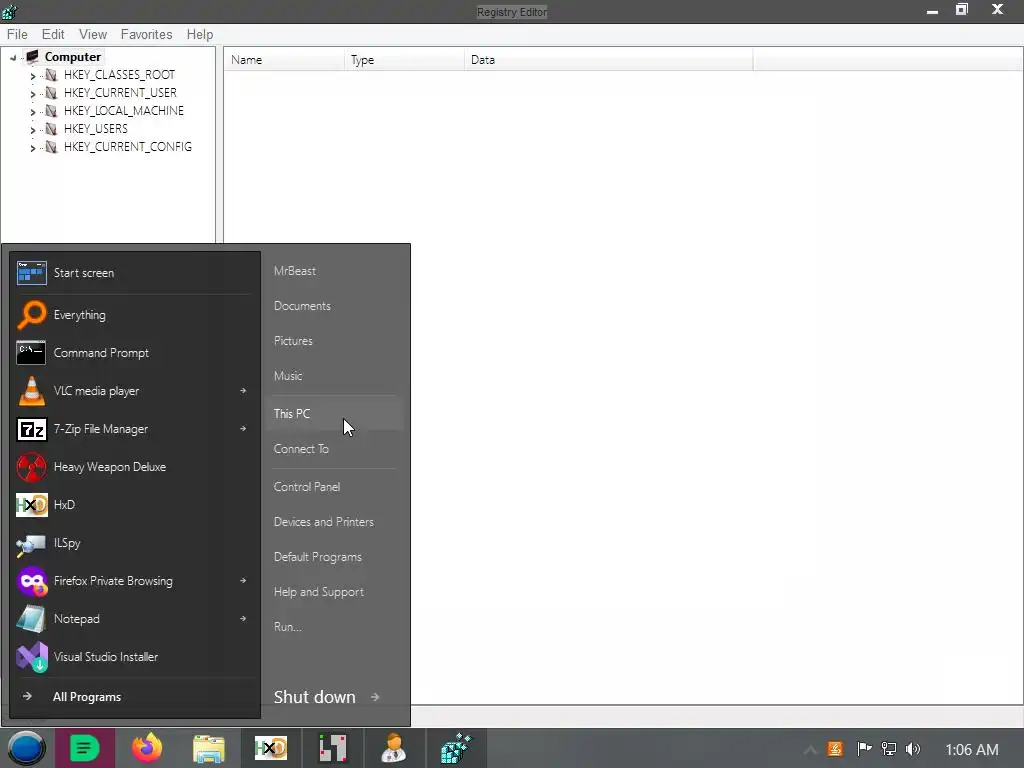Collapse the Computer root node
Image resolution: width=1024 pixels, height=768 pixels.
(13, 57)
